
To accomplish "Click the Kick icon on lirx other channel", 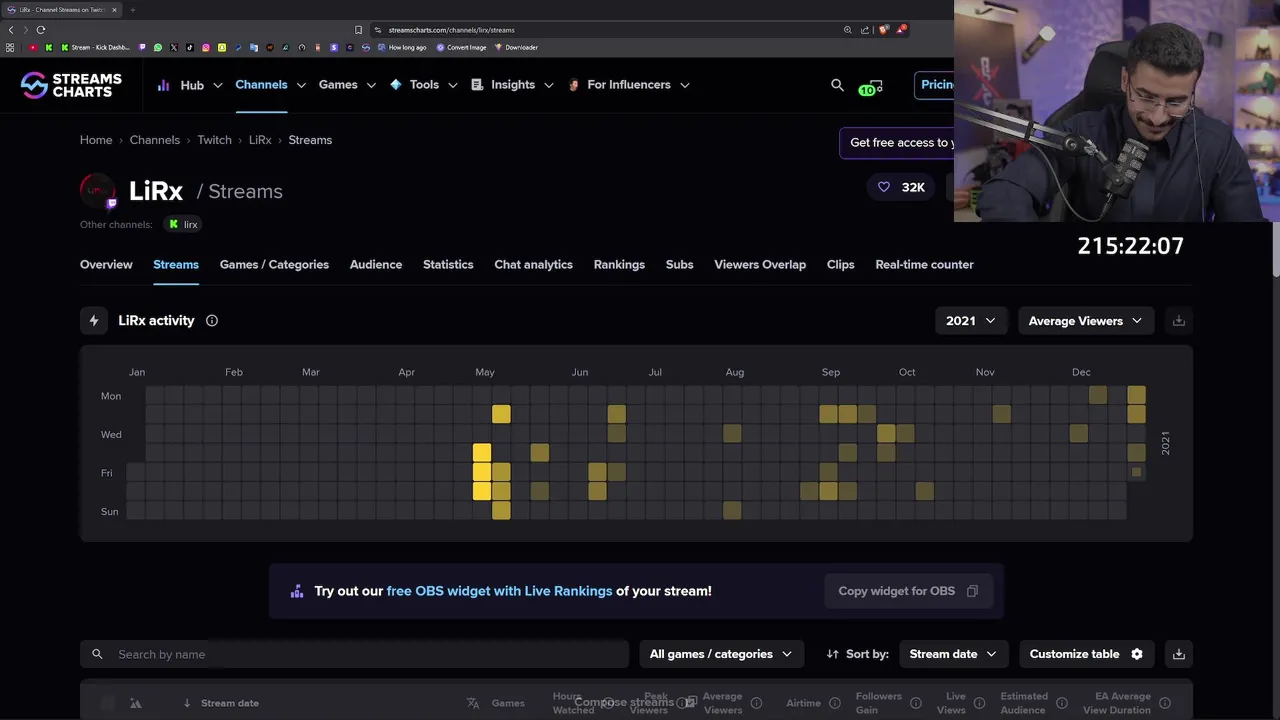I will click(174, 225).
